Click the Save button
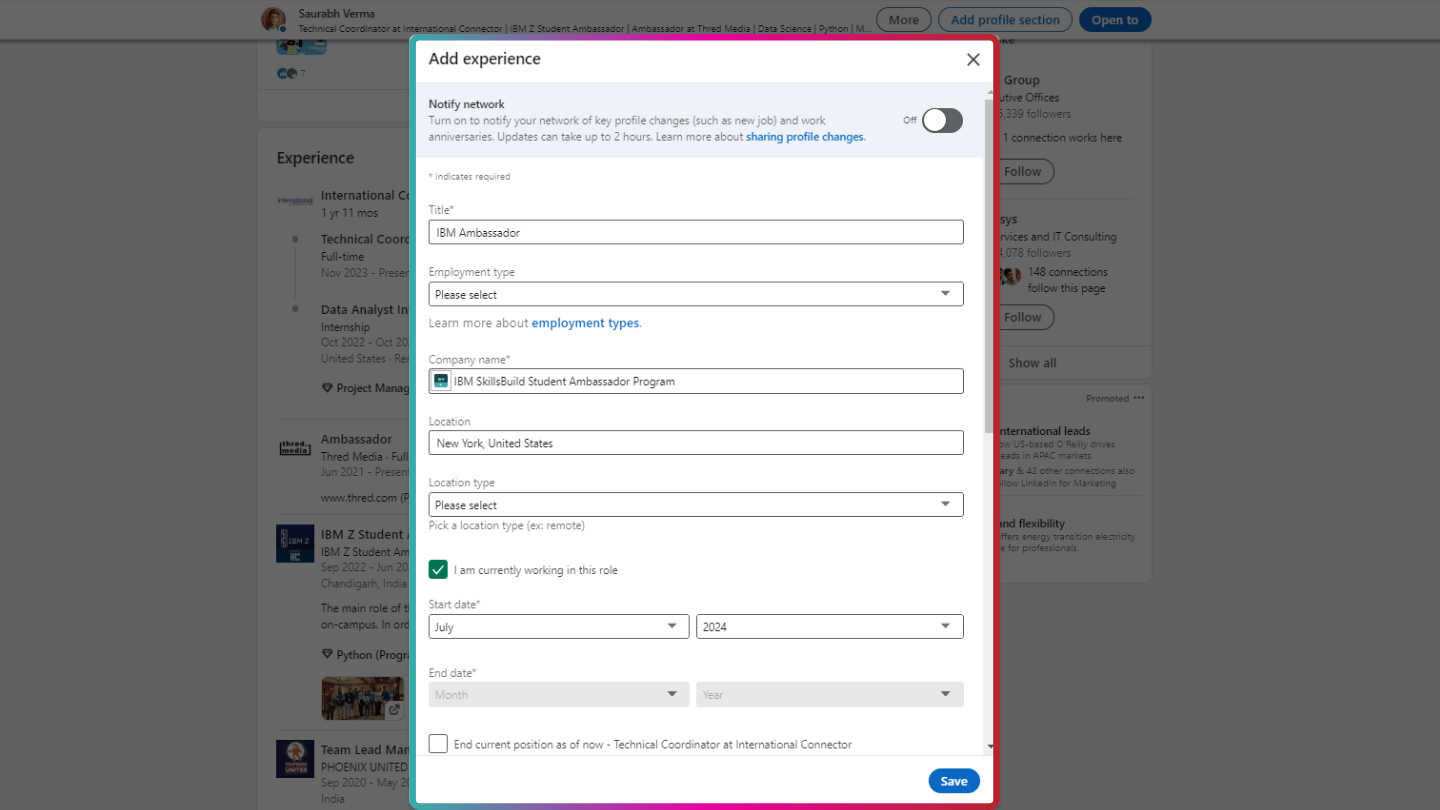The image size is (1440, 810). pos(954,781)
